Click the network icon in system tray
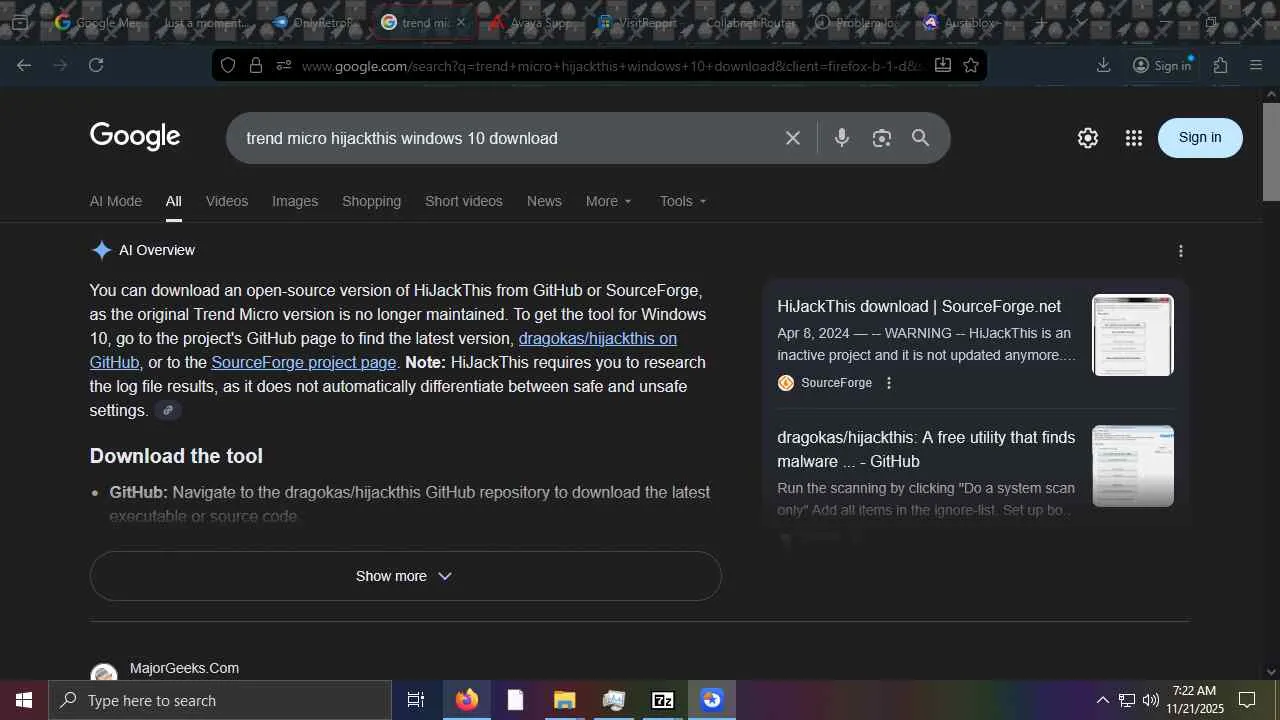This screenshot has width=1280, height=720. click(x=1126, y=700)
